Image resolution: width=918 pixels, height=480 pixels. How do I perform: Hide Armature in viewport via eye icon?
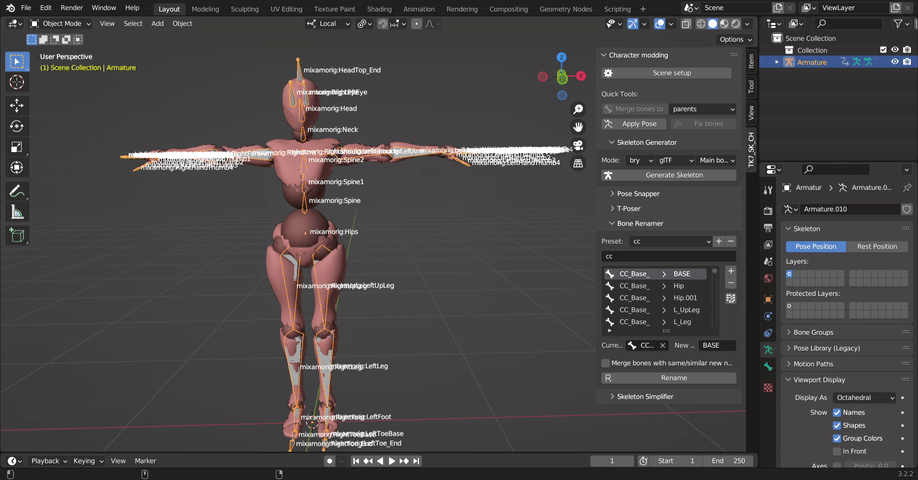(x=895, y=62)
